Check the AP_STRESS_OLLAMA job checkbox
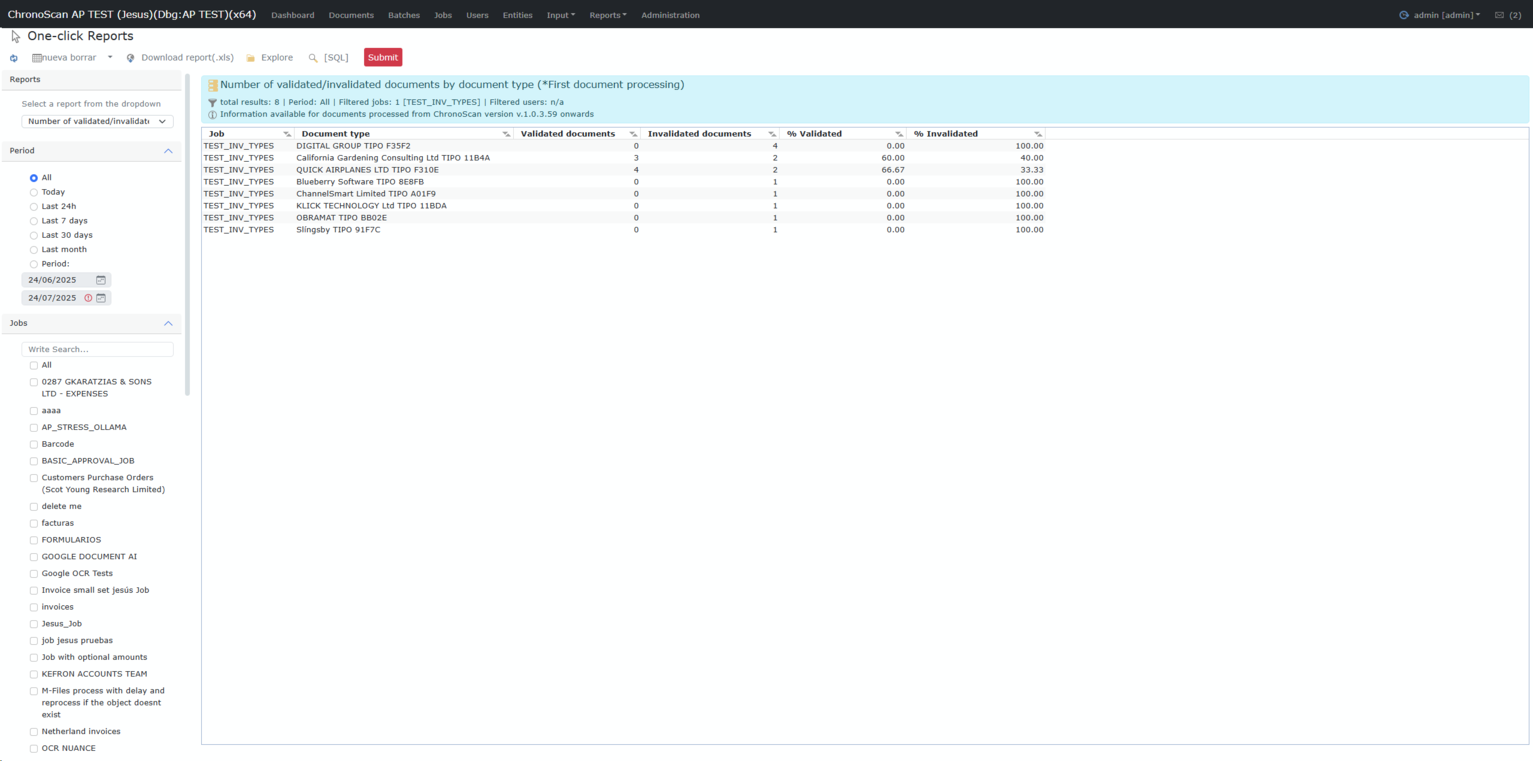Viewport: 1533px width, 761px height. pyautogui.click(x=34, y=428)
